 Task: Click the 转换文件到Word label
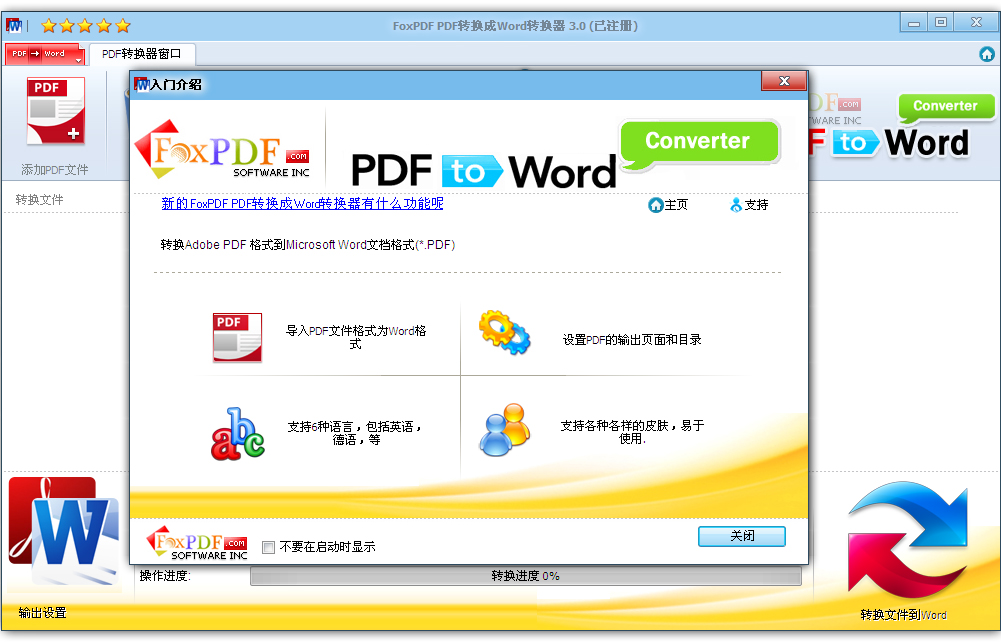903,615
